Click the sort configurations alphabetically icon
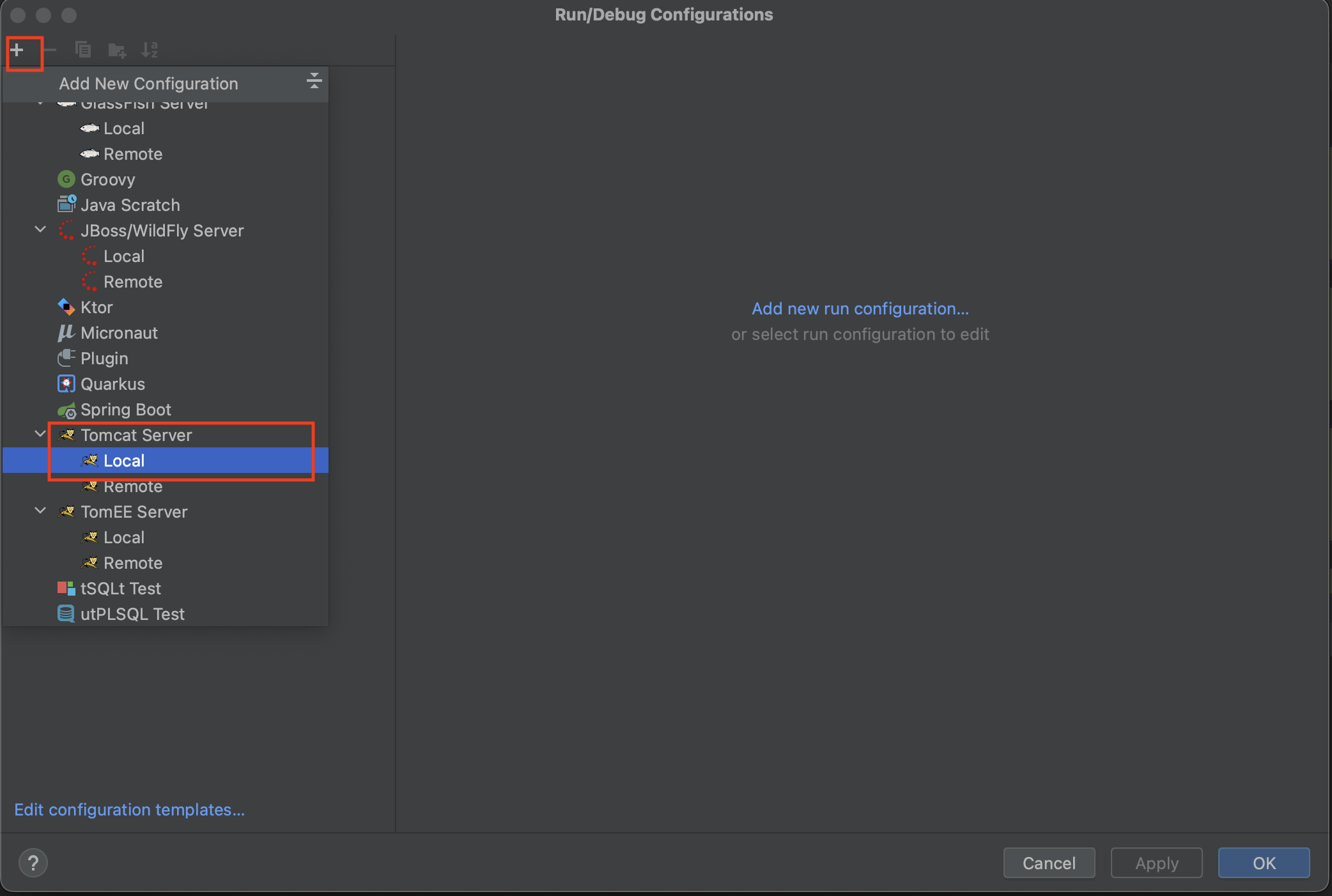 pyautogui.click(x=150, y=50)
